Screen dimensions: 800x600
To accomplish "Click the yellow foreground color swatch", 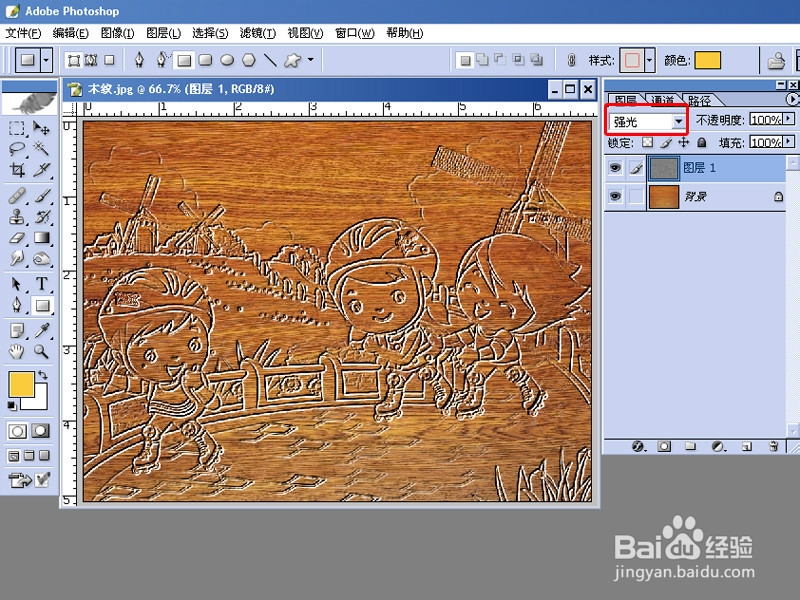I will pyautogui.click(x=21, y=384).
